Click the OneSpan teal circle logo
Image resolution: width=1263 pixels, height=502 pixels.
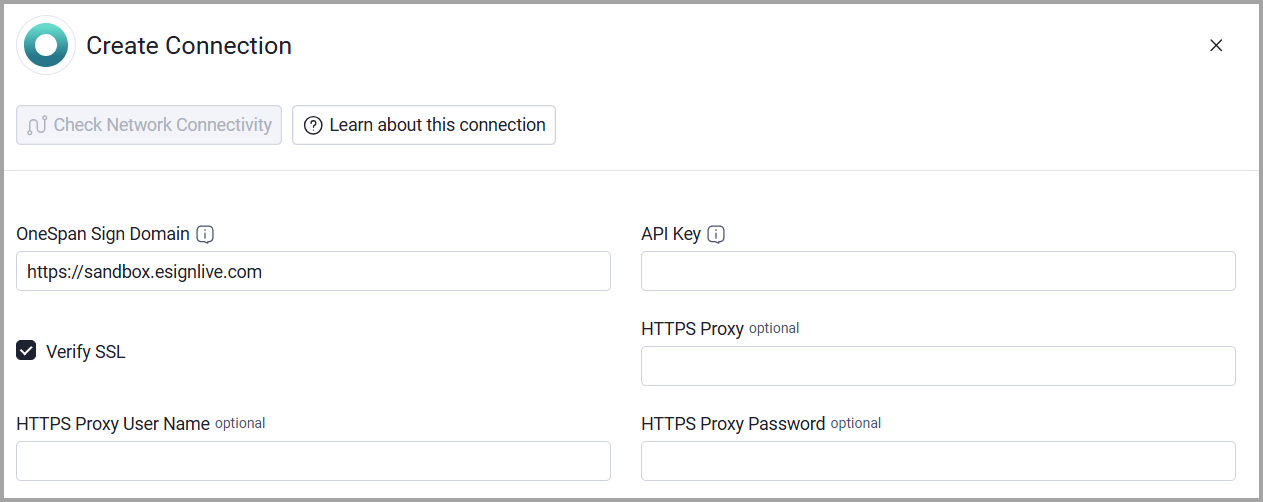click(x=47, y=46)
